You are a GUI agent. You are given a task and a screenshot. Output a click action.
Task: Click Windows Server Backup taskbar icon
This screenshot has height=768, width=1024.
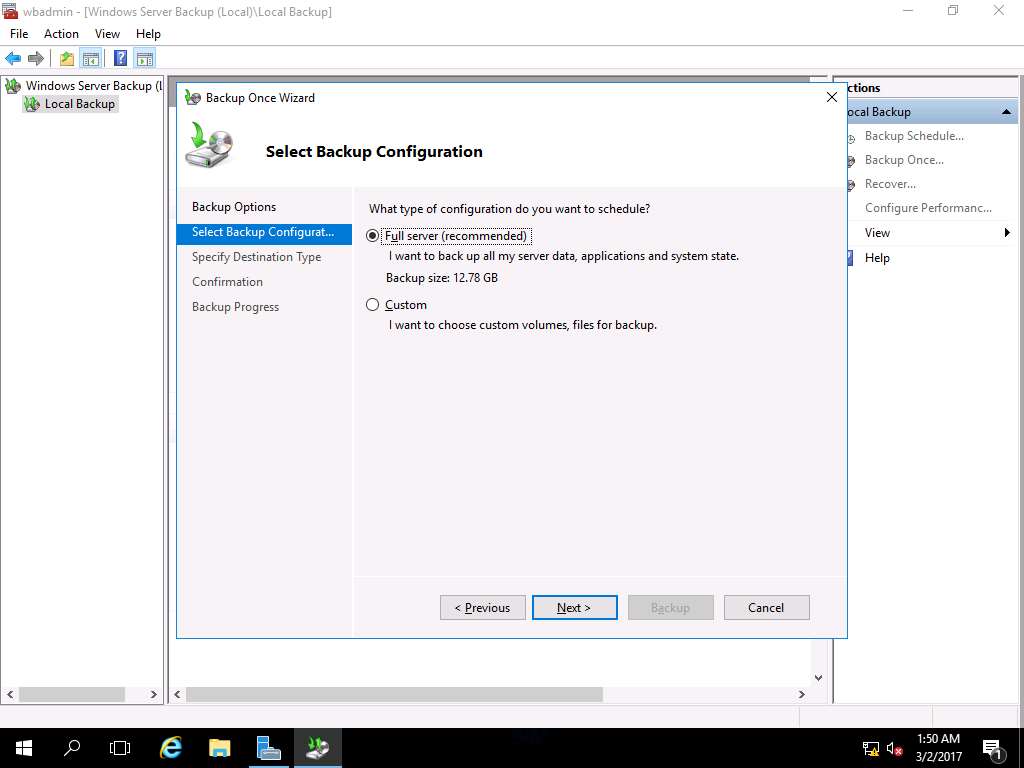(x=318, y=748)
